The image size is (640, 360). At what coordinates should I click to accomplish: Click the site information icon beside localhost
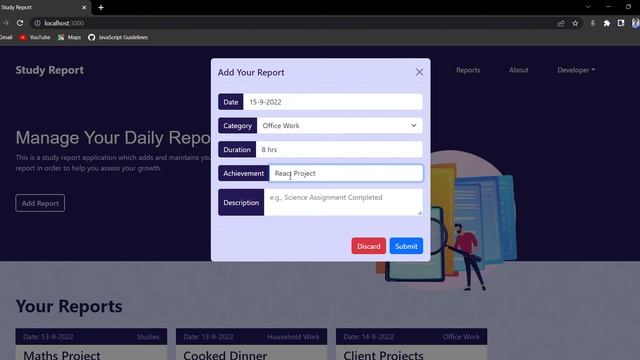click(x=37, y=23)
